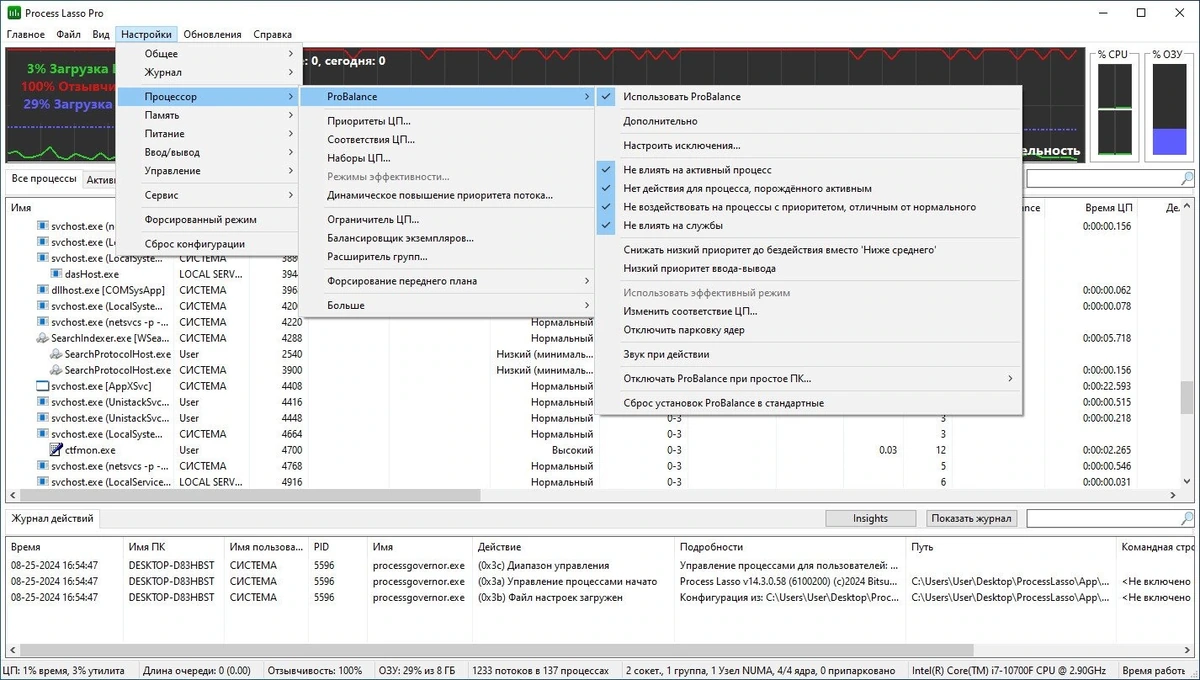Click the dllhost.exe [COMSysApp] process icon
This screenshot has width=1200, height=680.
43,290
